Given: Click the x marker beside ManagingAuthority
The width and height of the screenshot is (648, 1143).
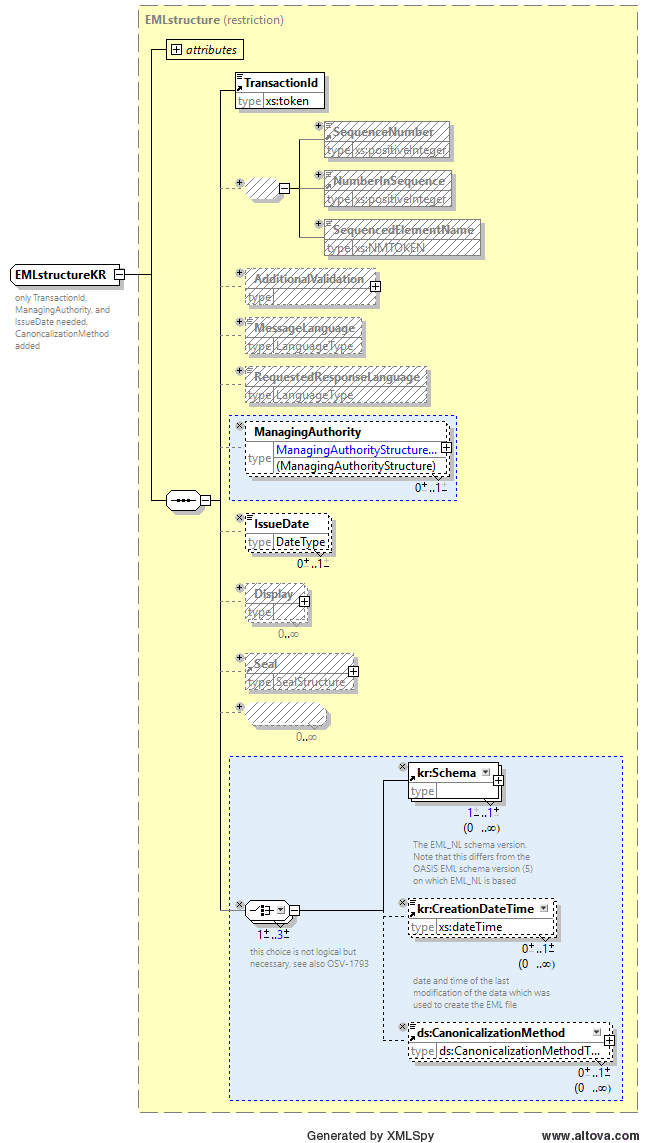Looking at the screenshot, I should (x=240, y=425).
